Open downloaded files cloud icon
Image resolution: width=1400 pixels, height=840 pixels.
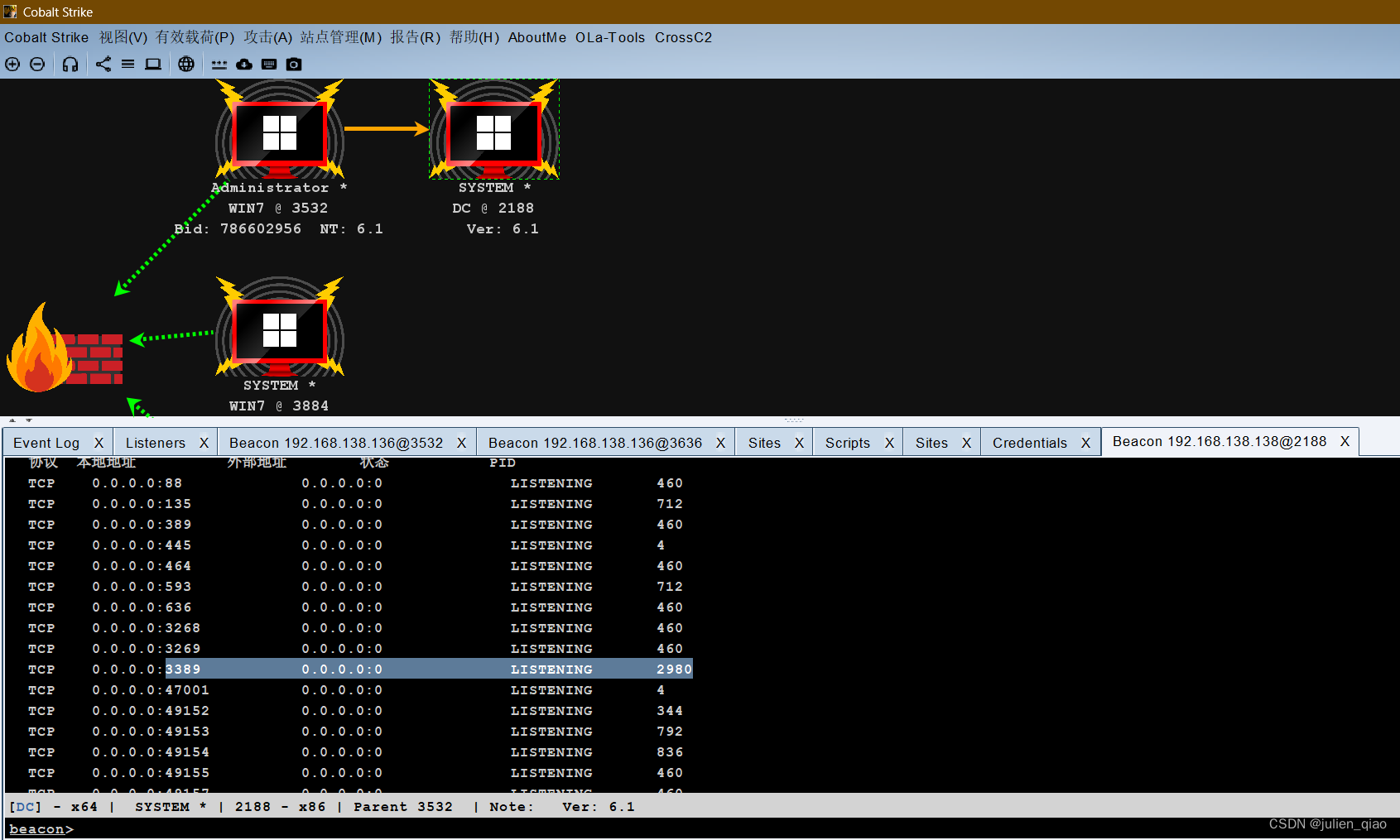244,64
